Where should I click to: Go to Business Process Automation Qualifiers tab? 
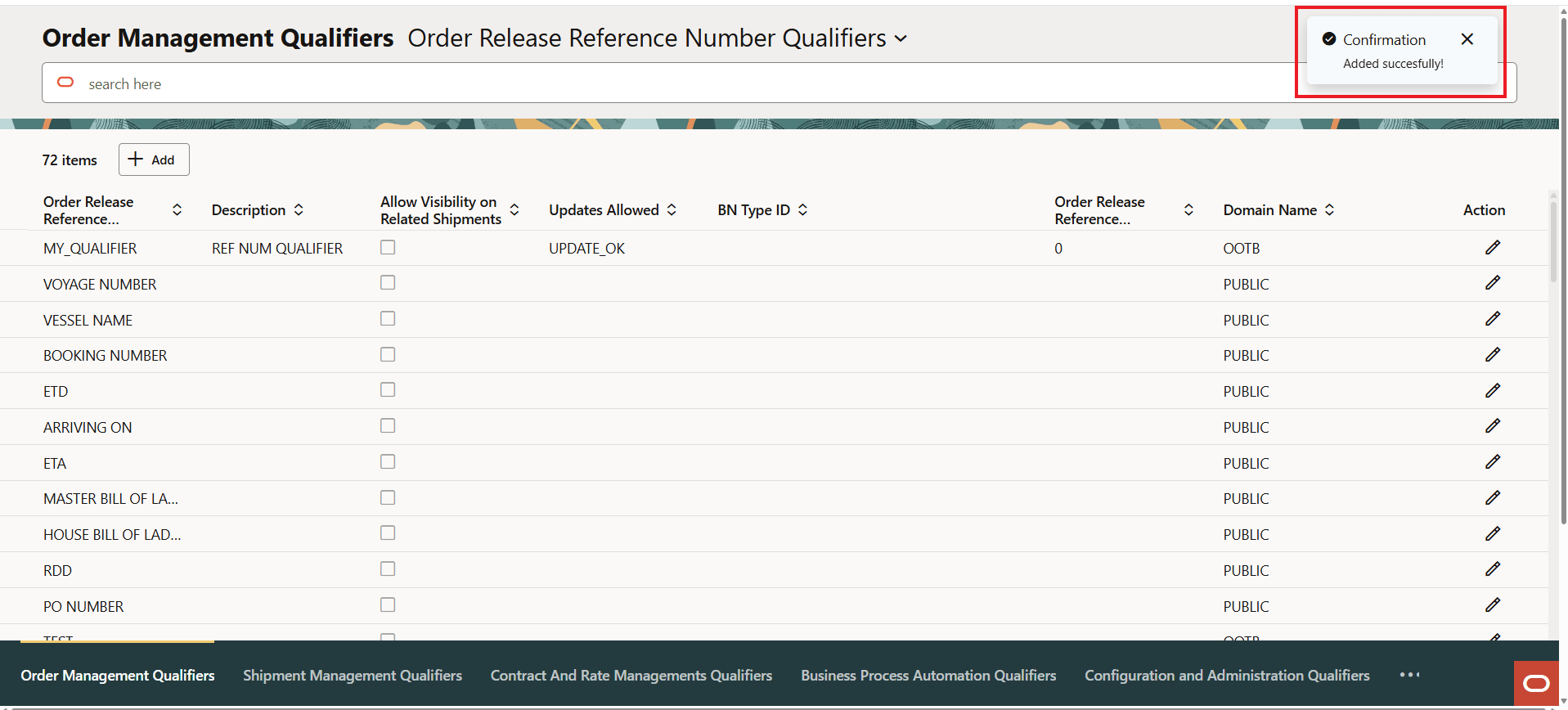click(x=928, y=676)
